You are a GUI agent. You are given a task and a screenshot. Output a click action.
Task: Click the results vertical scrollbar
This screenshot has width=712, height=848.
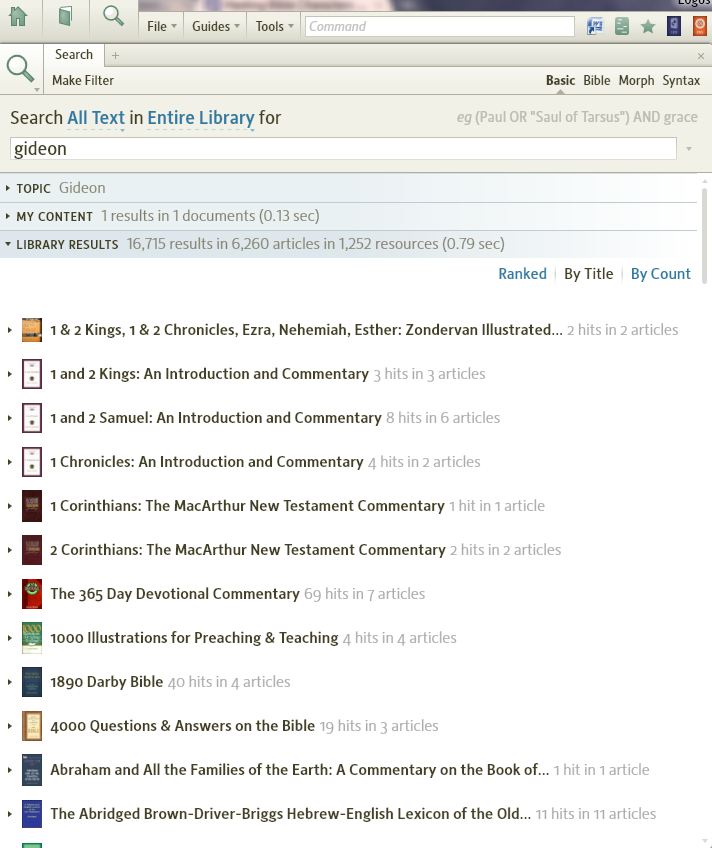(x=704, y=236)
